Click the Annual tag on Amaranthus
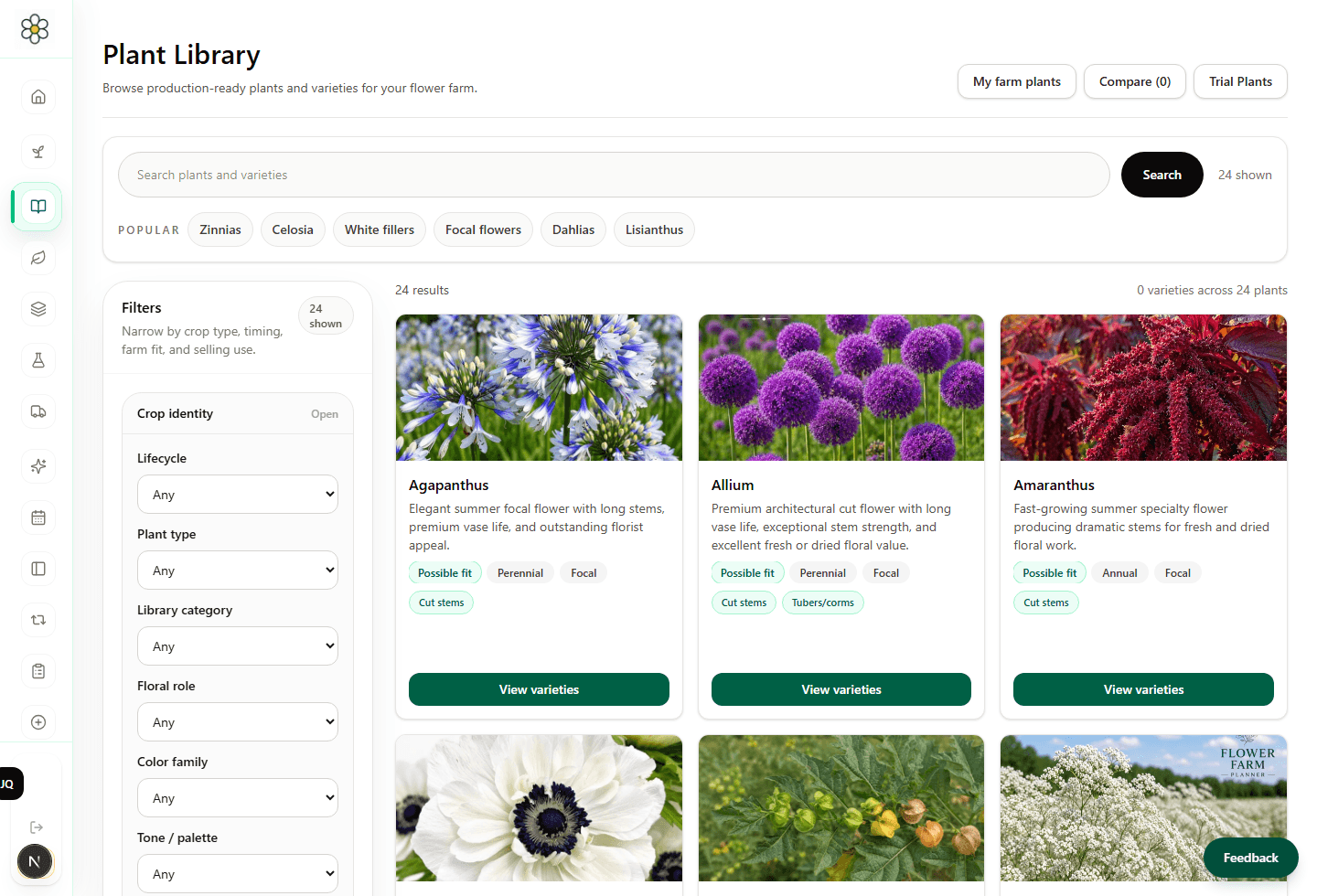This screenshot has width=1317, height=896. pos(1119,573)
